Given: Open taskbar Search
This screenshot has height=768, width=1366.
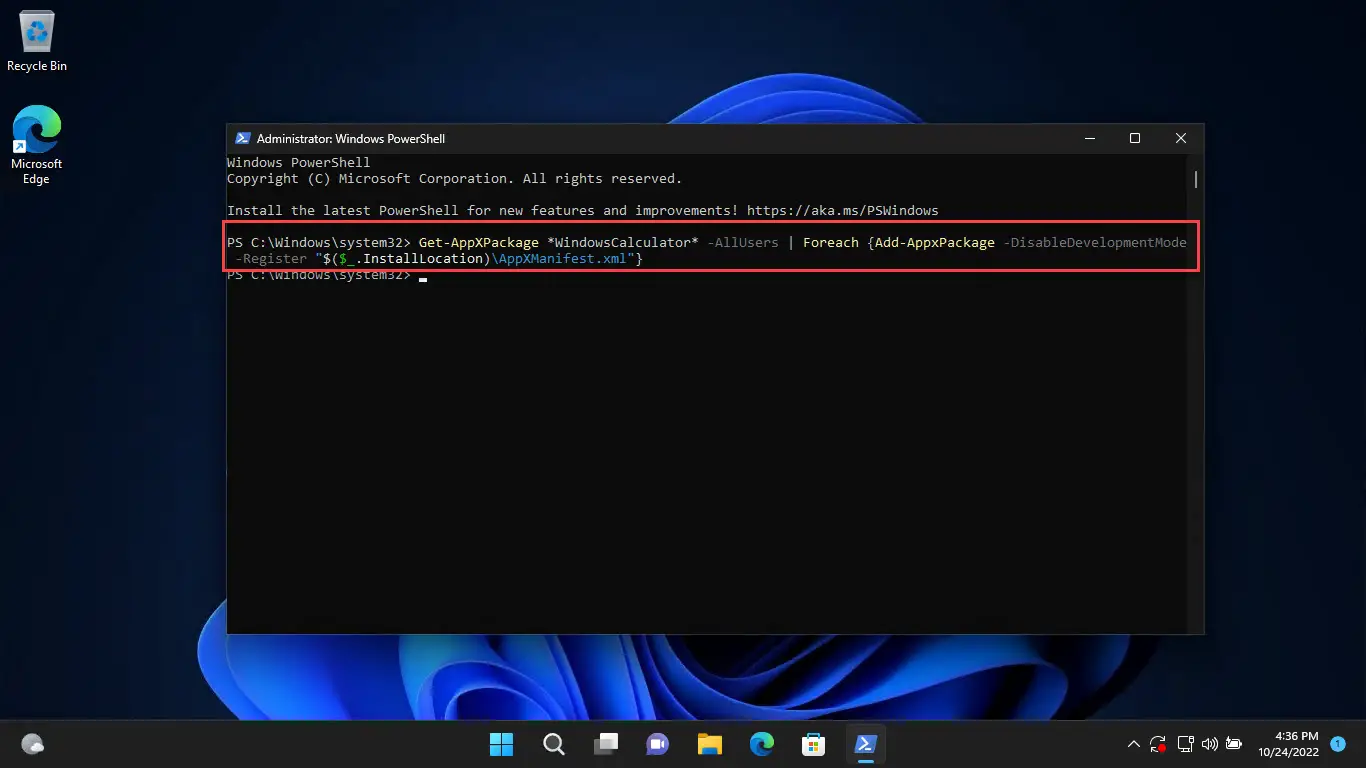Looking at the screenshot, I should (554, 744).
